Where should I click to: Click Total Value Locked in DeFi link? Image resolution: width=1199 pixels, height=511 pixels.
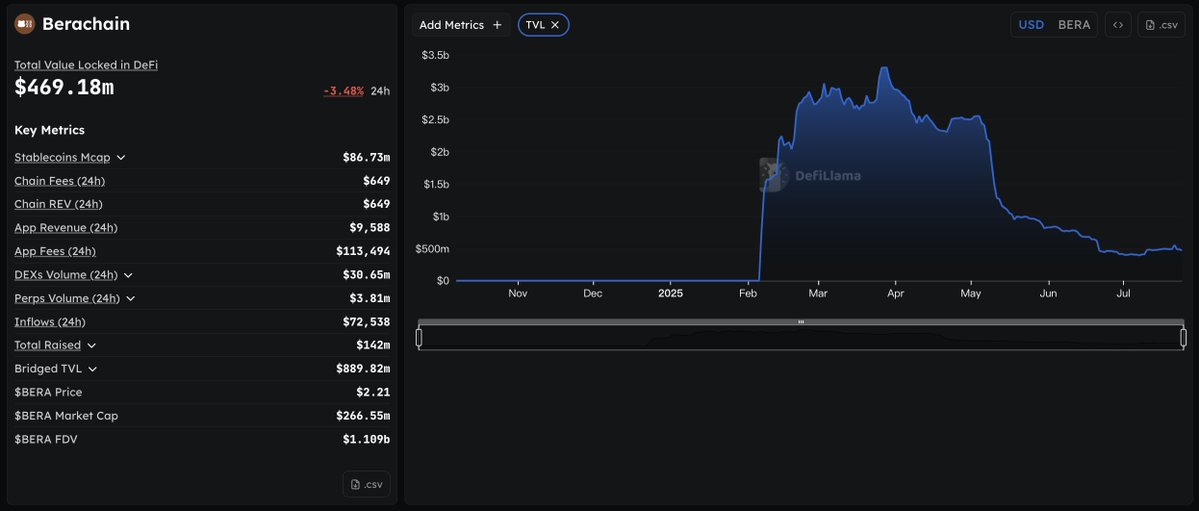tap(86, 65)
